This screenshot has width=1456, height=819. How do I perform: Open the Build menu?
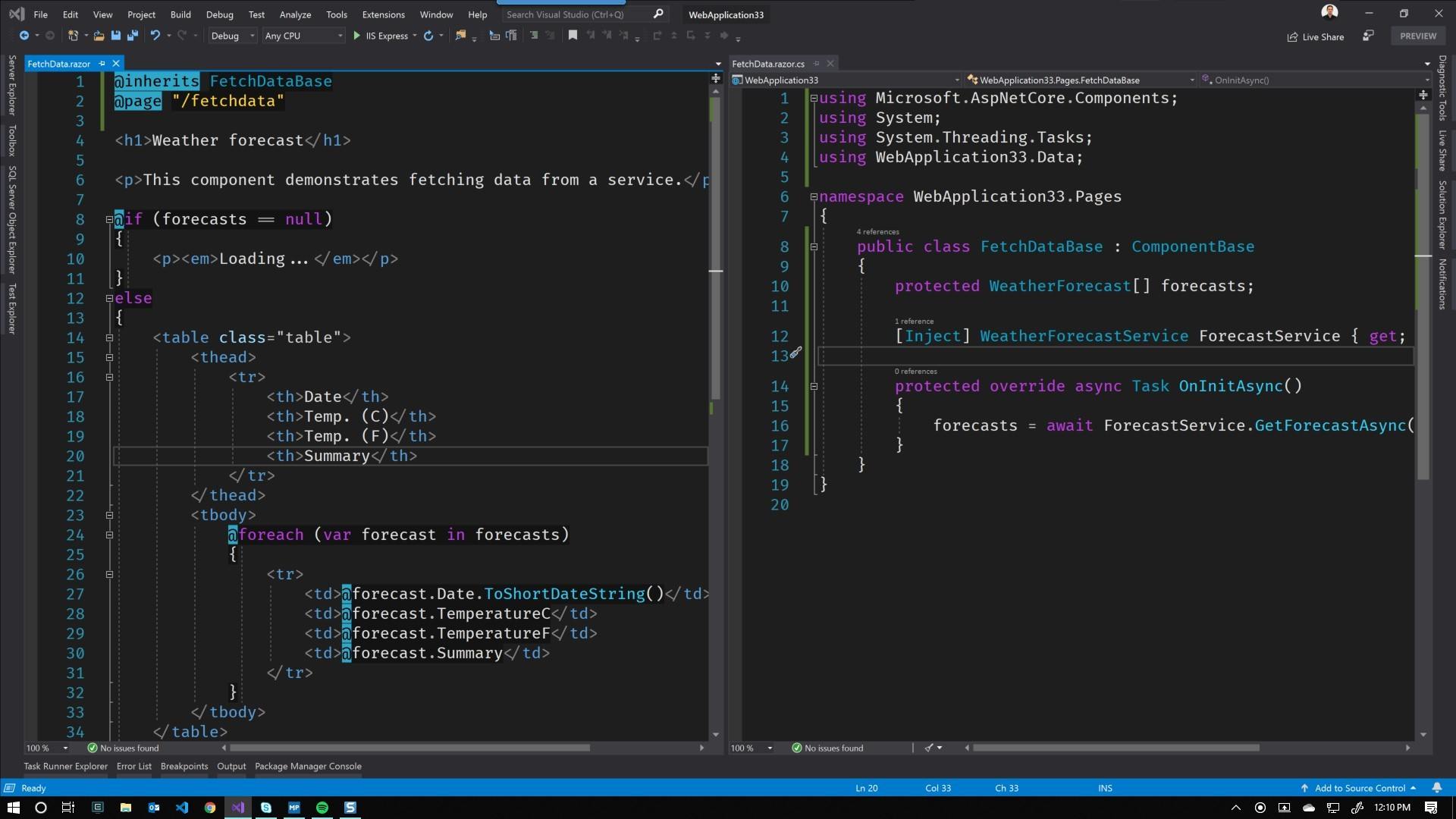(x=180, y=14)
